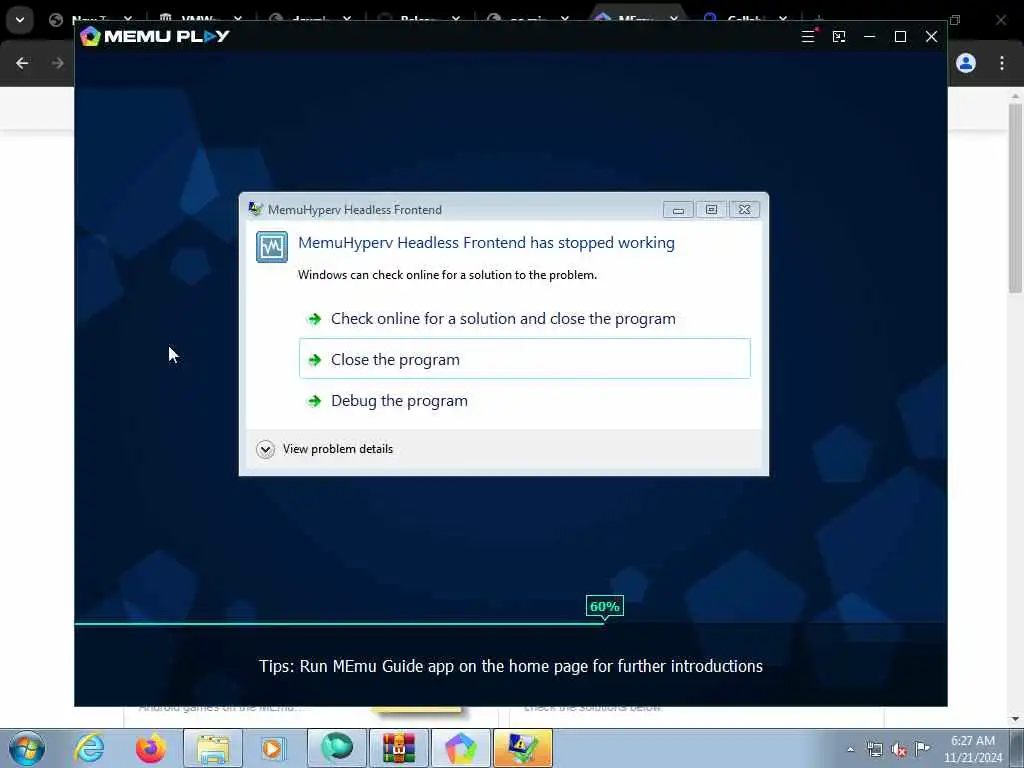Click the network tray icon
Screen dimensions: 1024x768
(x=874, y=749)
